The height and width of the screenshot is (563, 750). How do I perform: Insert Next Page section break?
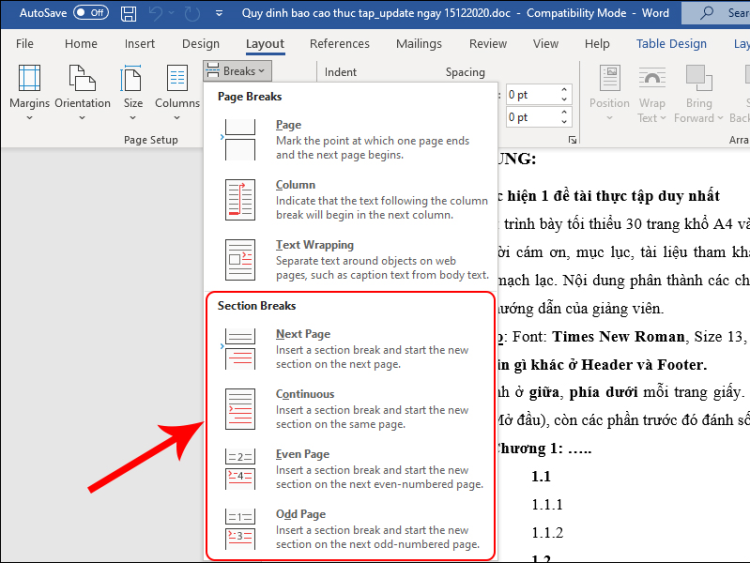point(350,349)
